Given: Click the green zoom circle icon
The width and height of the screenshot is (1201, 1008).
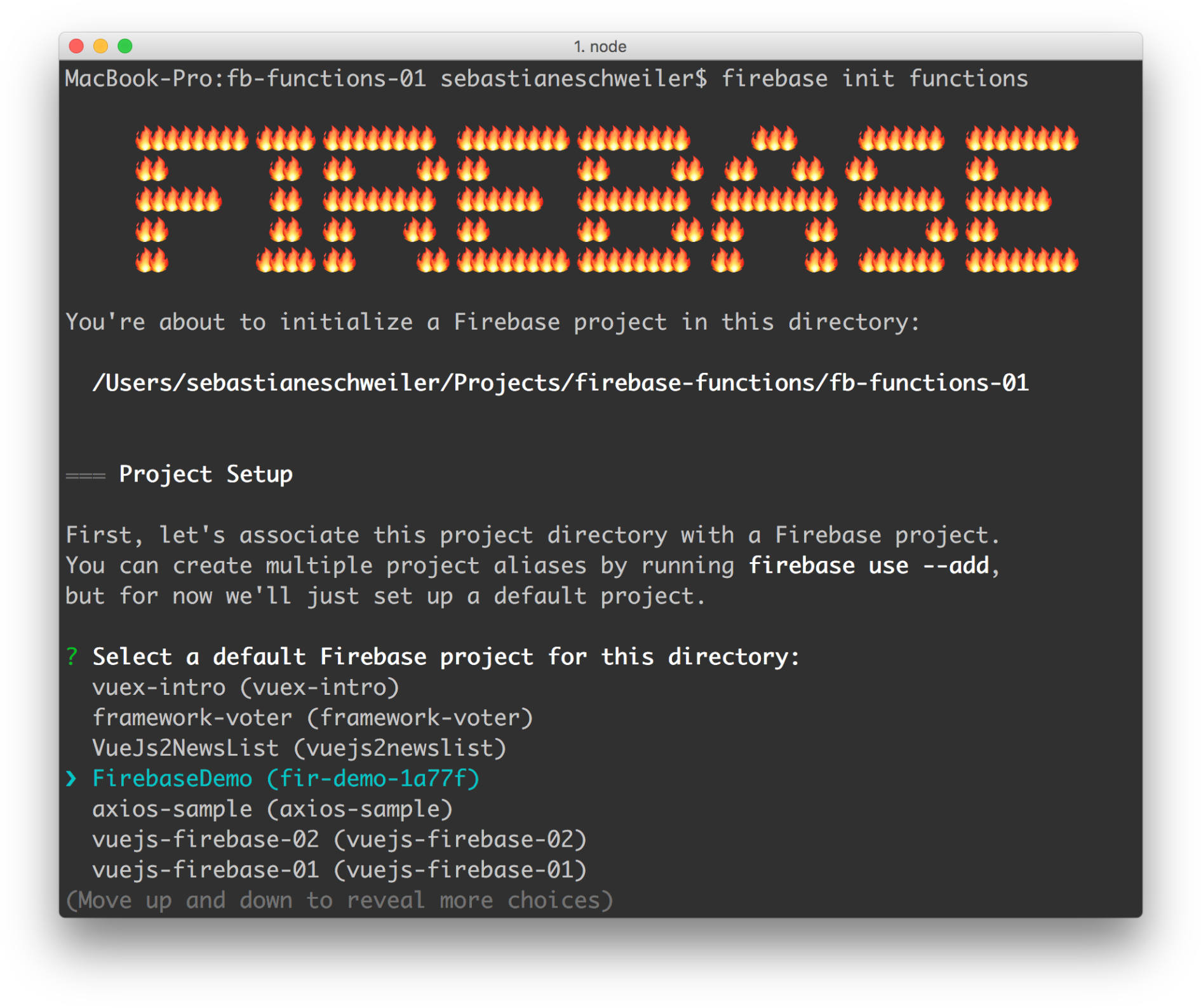Looking at the screenshot, I should [126, 45].
